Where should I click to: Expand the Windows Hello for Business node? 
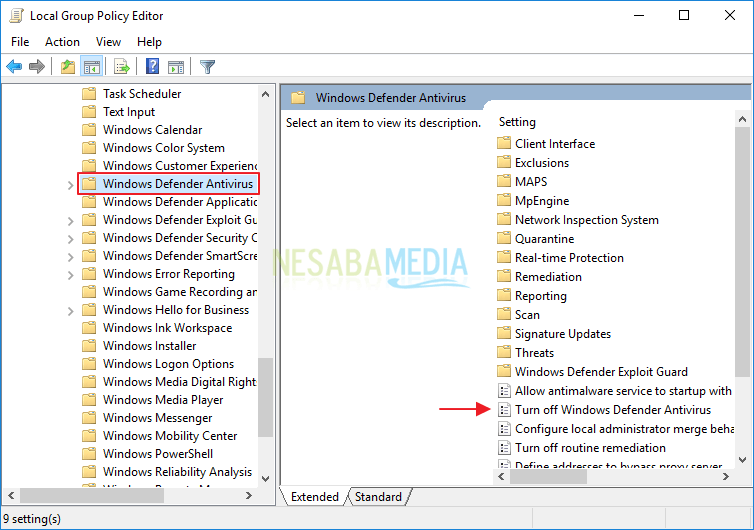tap(70, 310)
